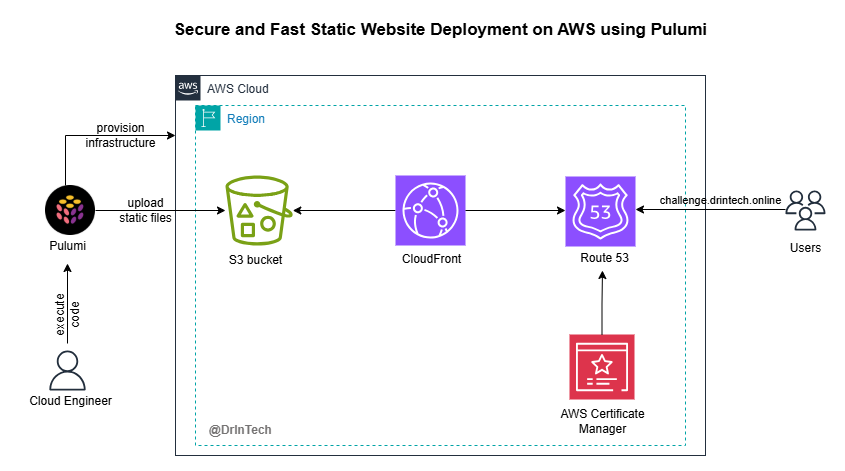Viewport: 845px width, 471px height.
Task: Select the Route 53 shield icon
Action: [600, 211]
